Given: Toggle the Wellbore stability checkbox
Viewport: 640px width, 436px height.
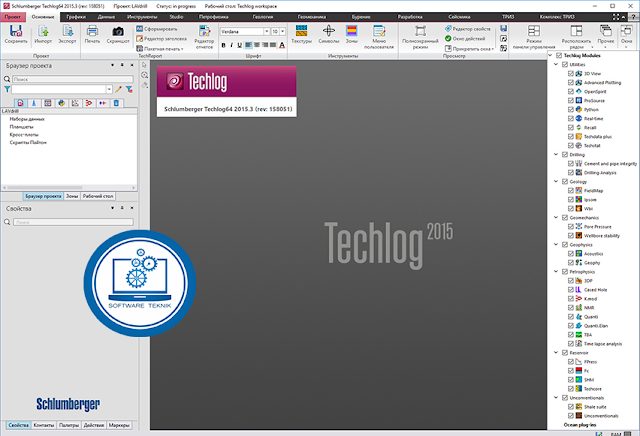Looking at the screenshot, I should point(571,236).
